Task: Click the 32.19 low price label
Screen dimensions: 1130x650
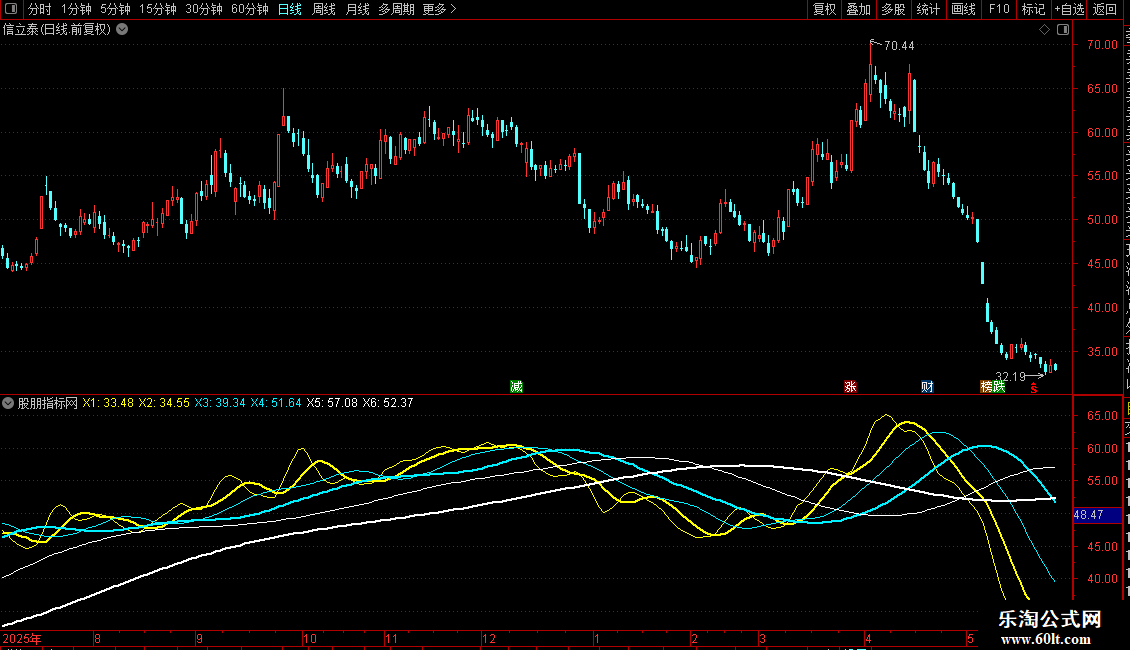Action: pyautogui.click(x=1010, y=377)
